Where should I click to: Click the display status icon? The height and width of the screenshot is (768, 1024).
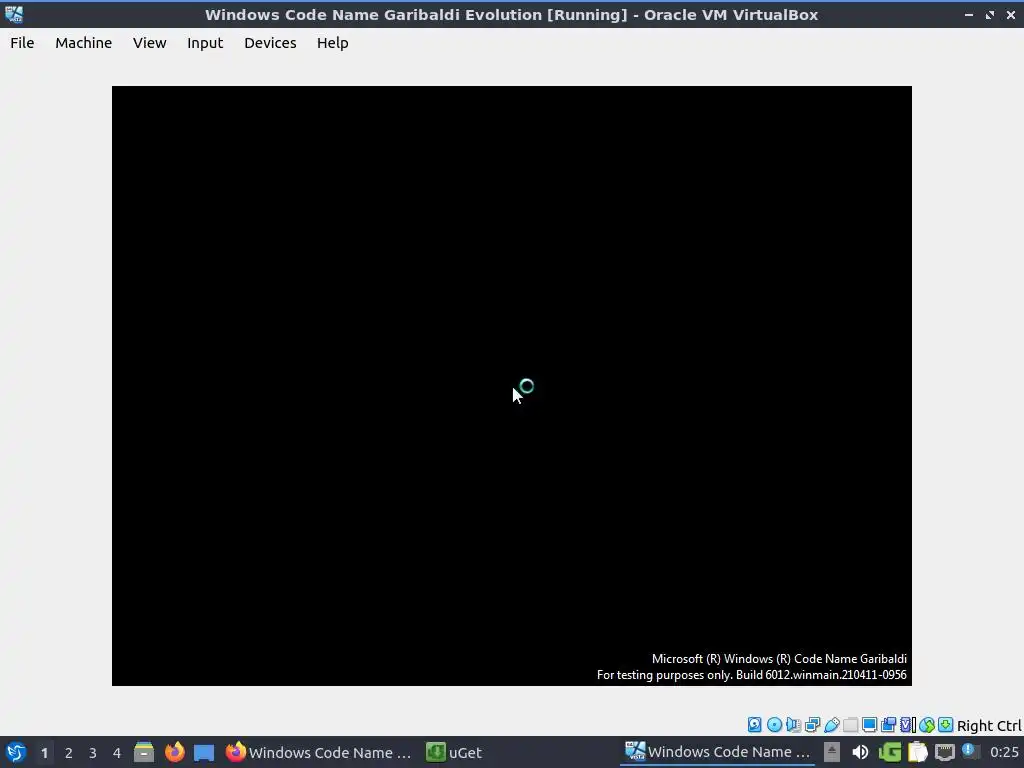coord(869,725)
